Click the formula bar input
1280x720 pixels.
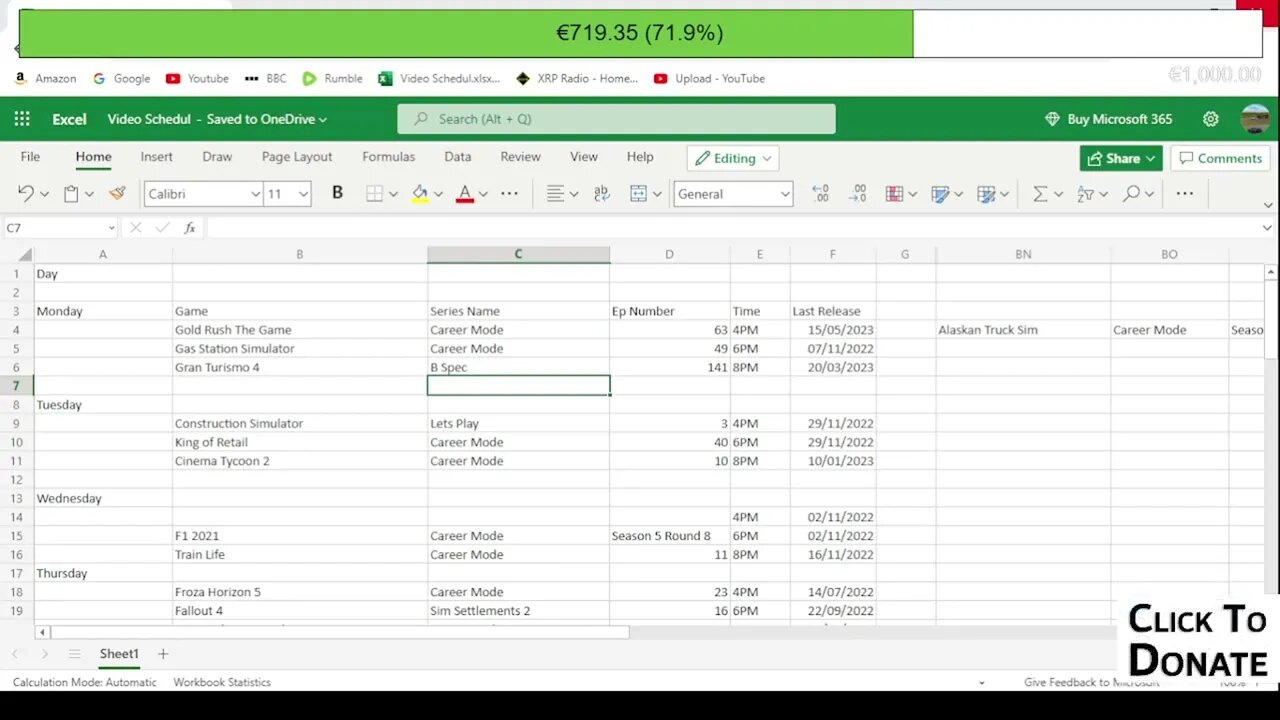click(x=731, y=228)
